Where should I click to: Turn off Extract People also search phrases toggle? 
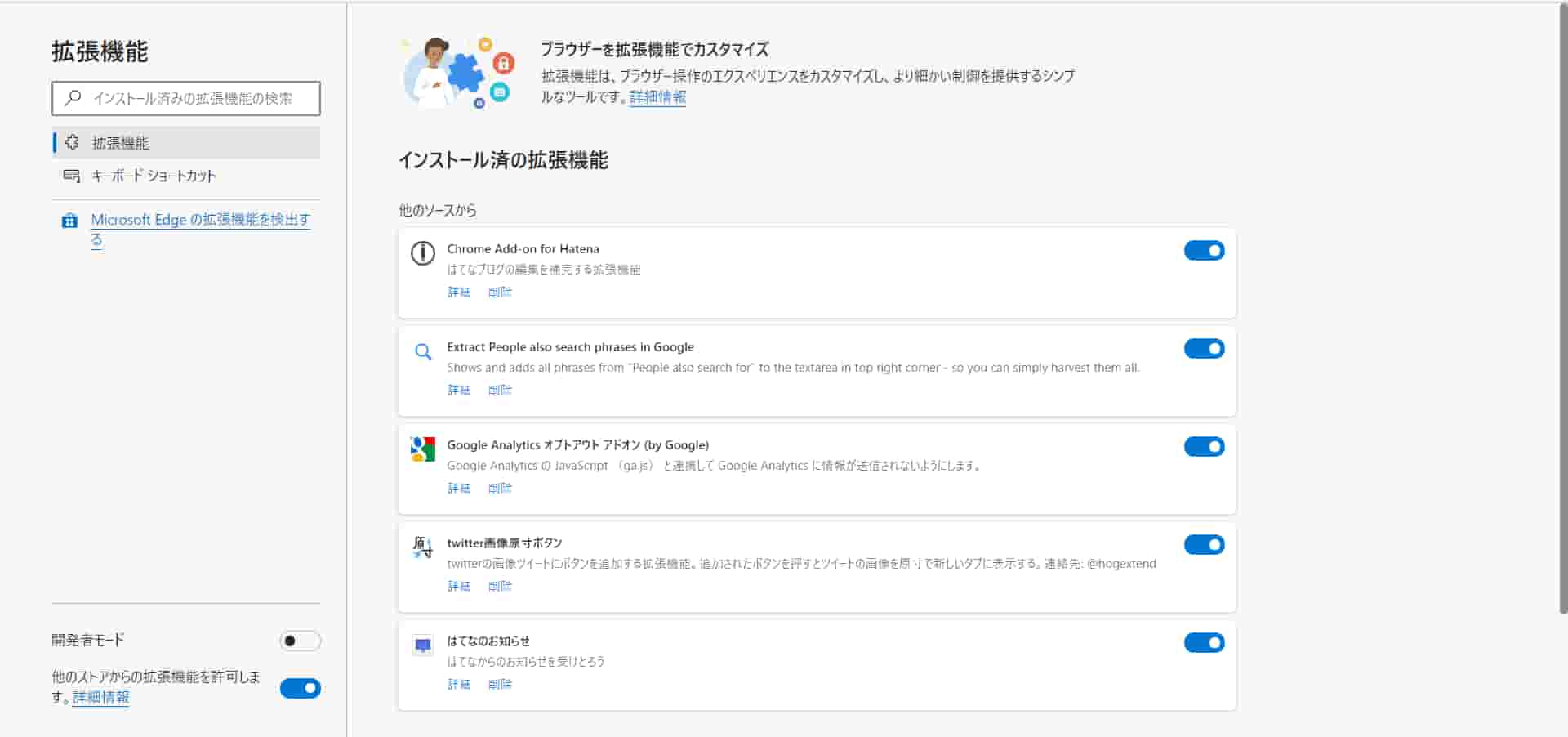click(x=1204, y=348)
